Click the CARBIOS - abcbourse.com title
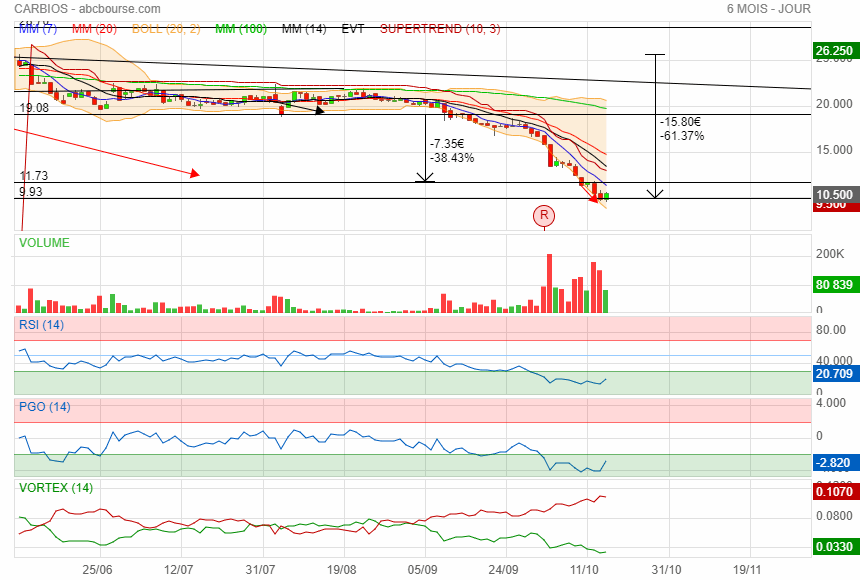The height and width of the screenshot is (580, 860). click(x=87, y=9)
